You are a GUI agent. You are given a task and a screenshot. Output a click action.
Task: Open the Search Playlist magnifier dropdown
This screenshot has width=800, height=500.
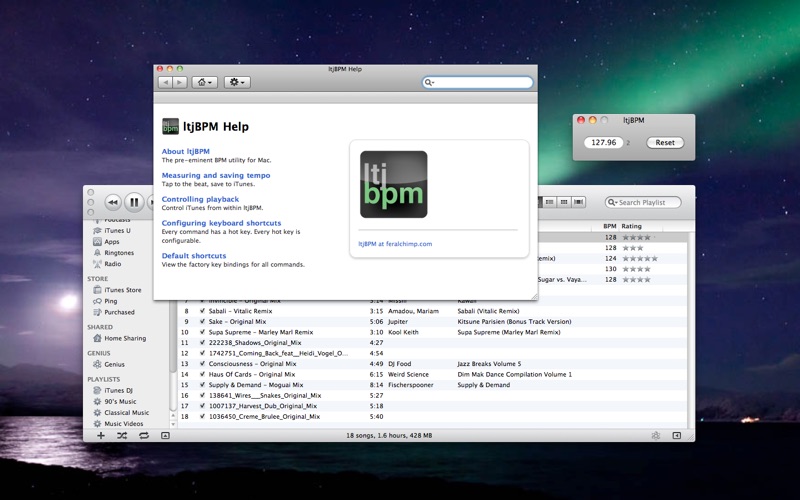tap(612, 203)
